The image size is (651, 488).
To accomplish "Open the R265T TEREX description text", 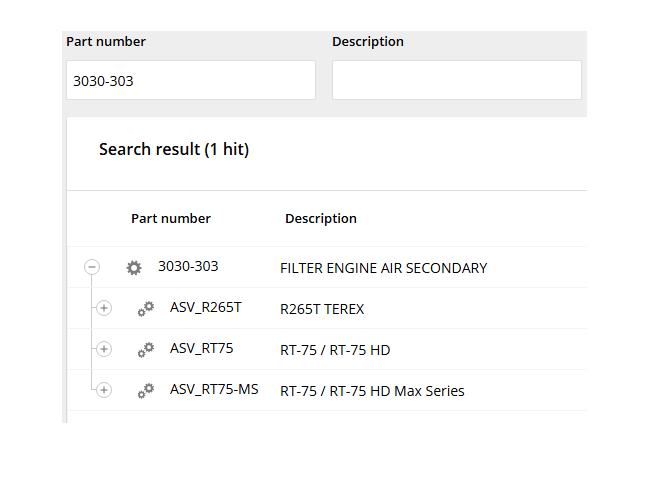I will (x=322, y=309).
